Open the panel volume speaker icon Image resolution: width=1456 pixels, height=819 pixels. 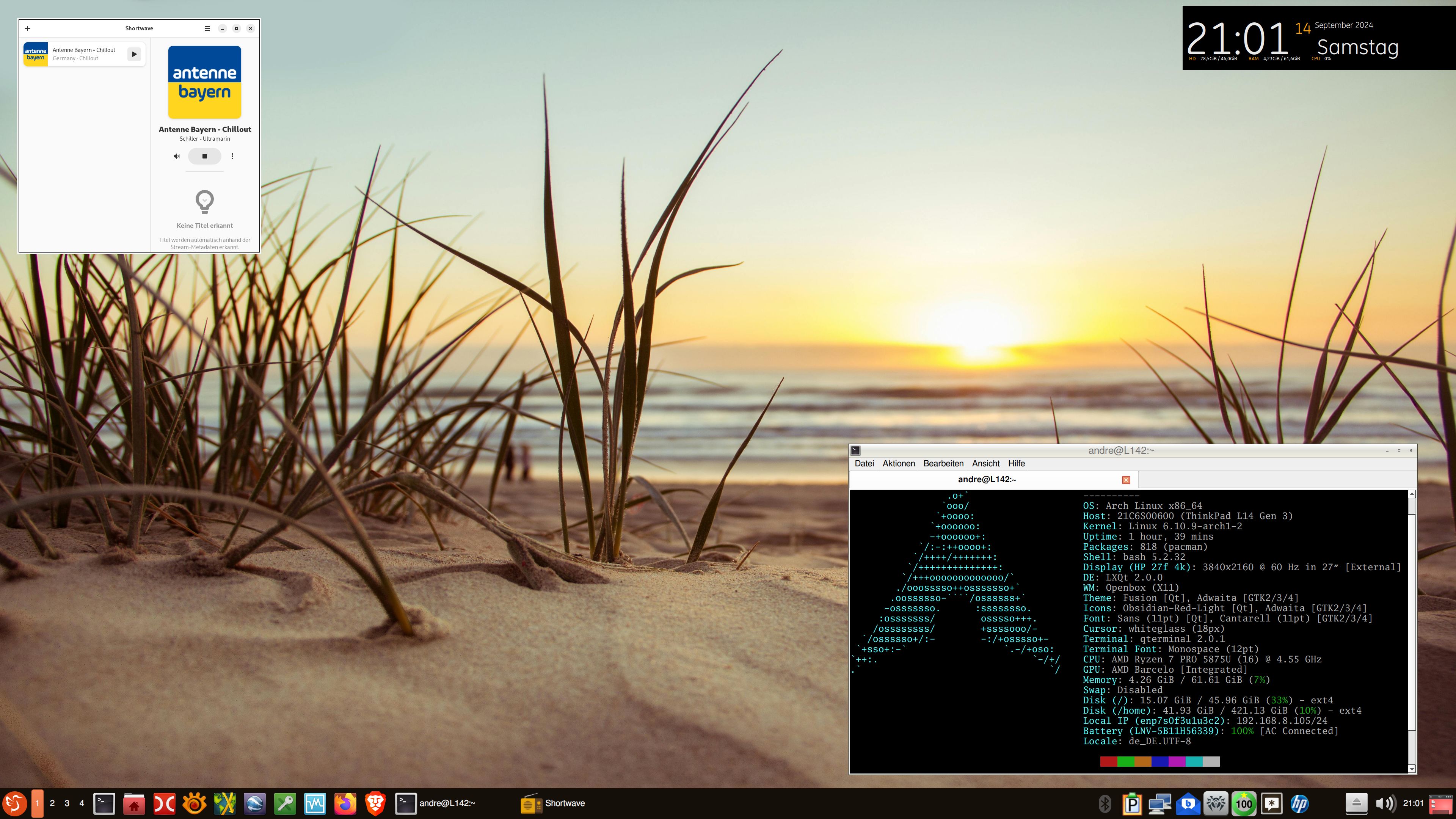[x=1385, y=803]
